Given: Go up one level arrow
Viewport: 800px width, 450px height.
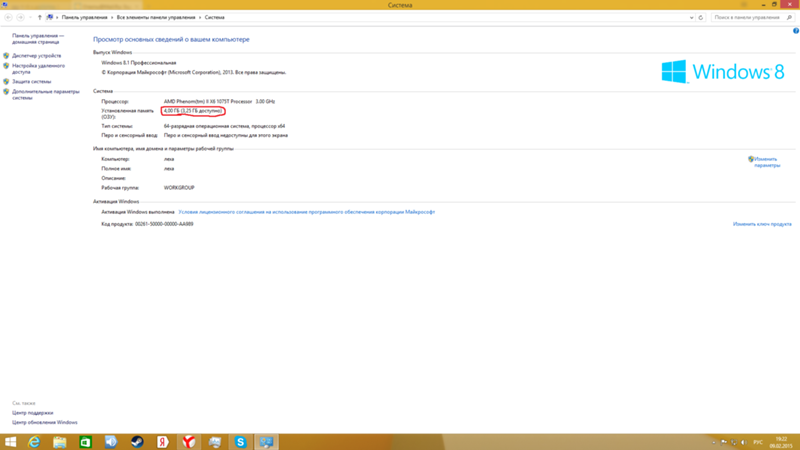Looking at the screenshot, I should tap(39, 17).
